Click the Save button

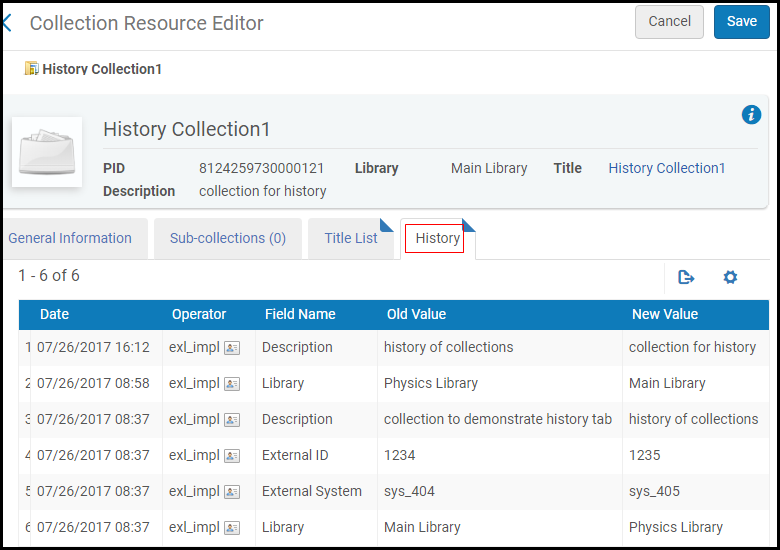(742, 21)
